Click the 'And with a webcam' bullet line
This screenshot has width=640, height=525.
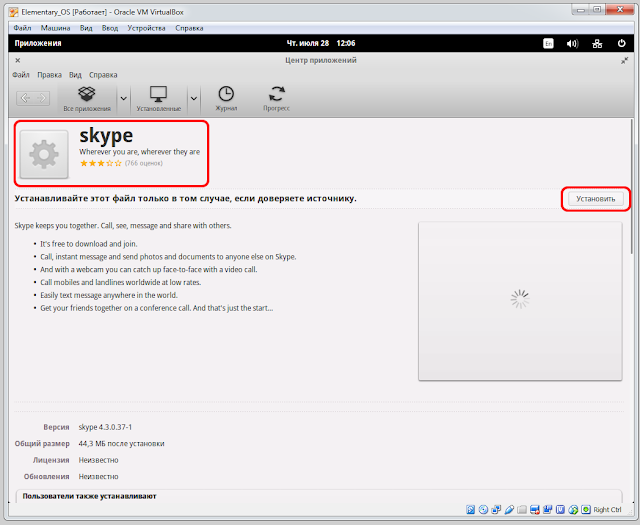click(149, 269)
